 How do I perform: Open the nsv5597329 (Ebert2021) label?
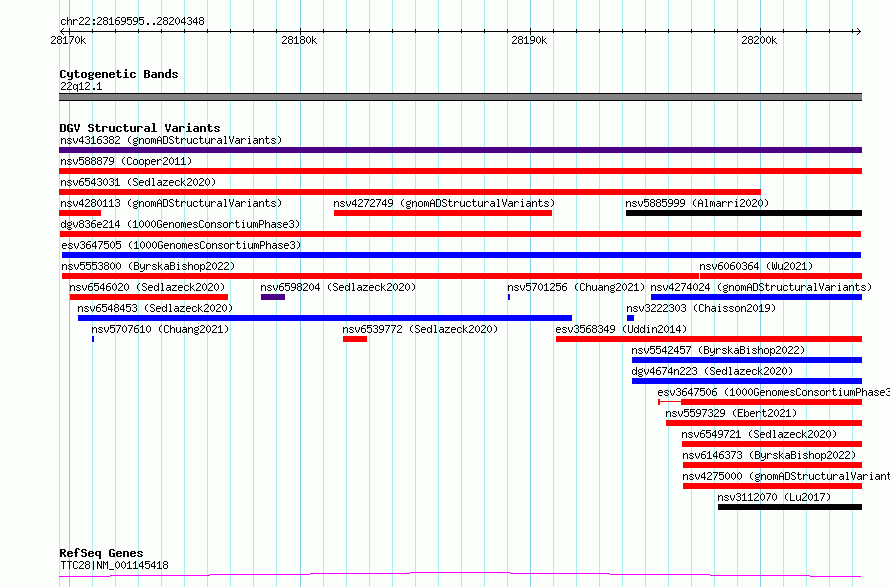(x=731, y=413)
